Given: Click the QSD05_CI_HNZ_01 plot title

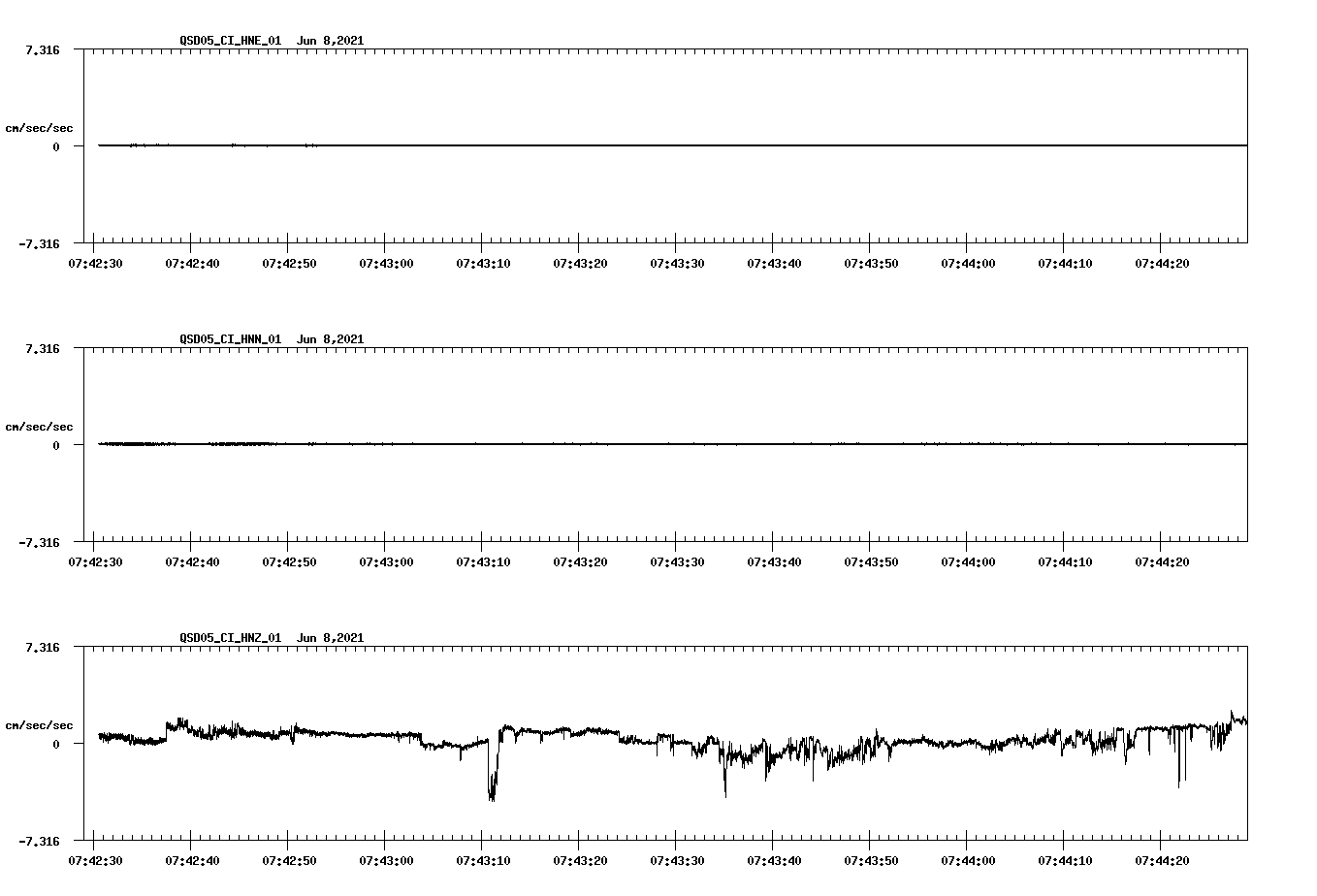Looking at the screenshot, I should pos(272,637).
